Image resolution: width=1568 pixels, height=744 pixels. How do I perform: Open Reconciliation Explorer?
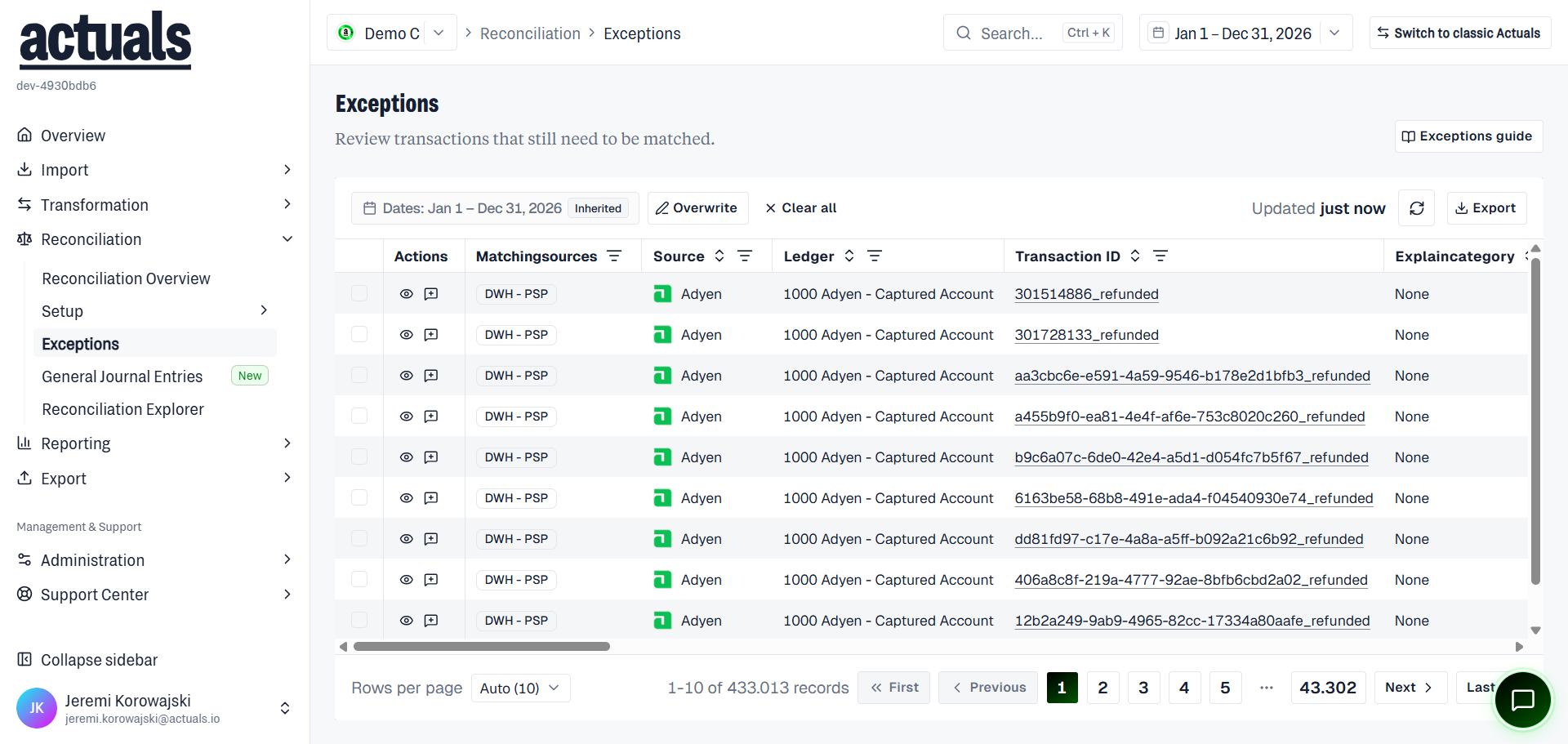tap(122, 409)
